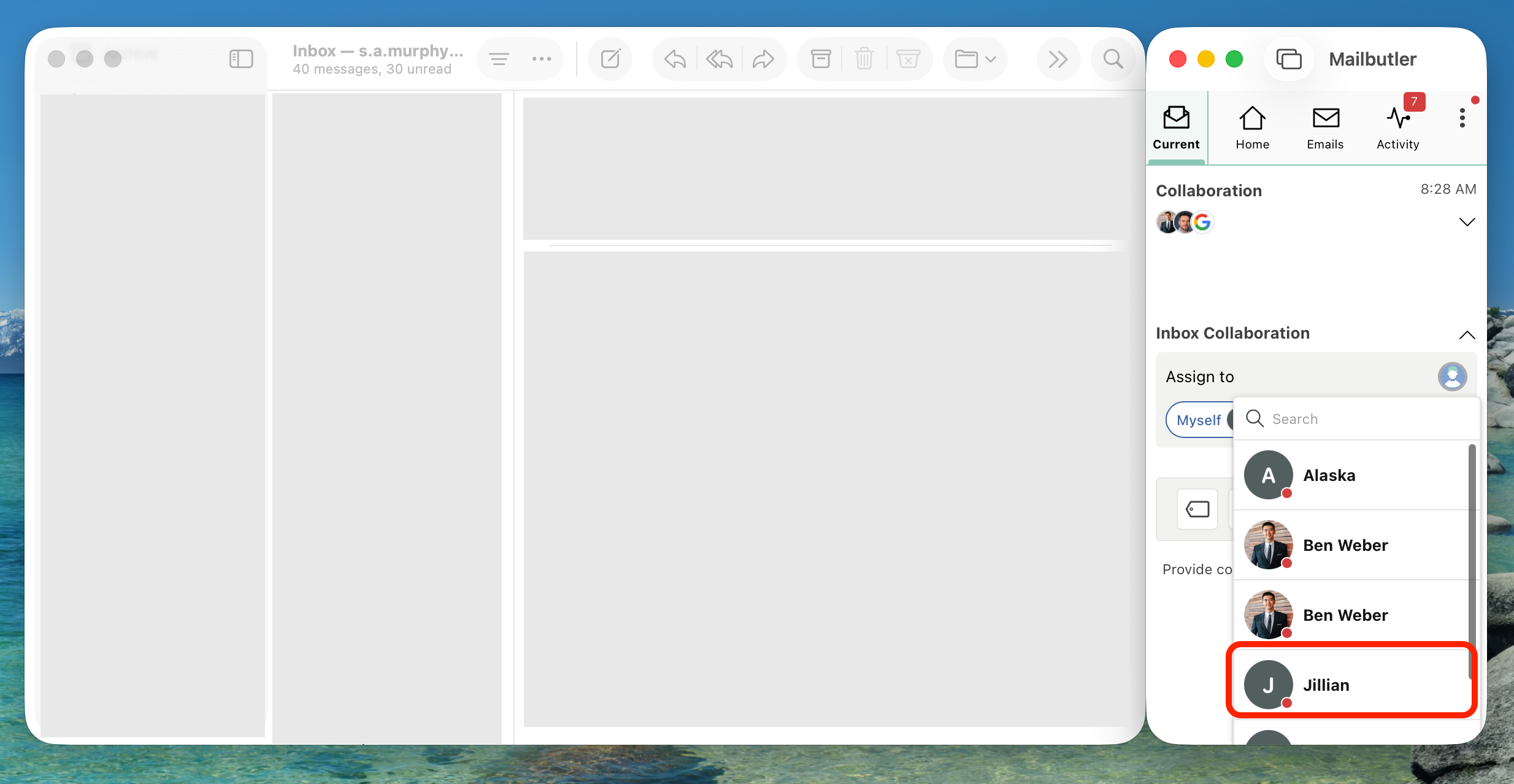Archive the selected message
This screenshot has height=784, width=1514.
(x=821, y=59)
